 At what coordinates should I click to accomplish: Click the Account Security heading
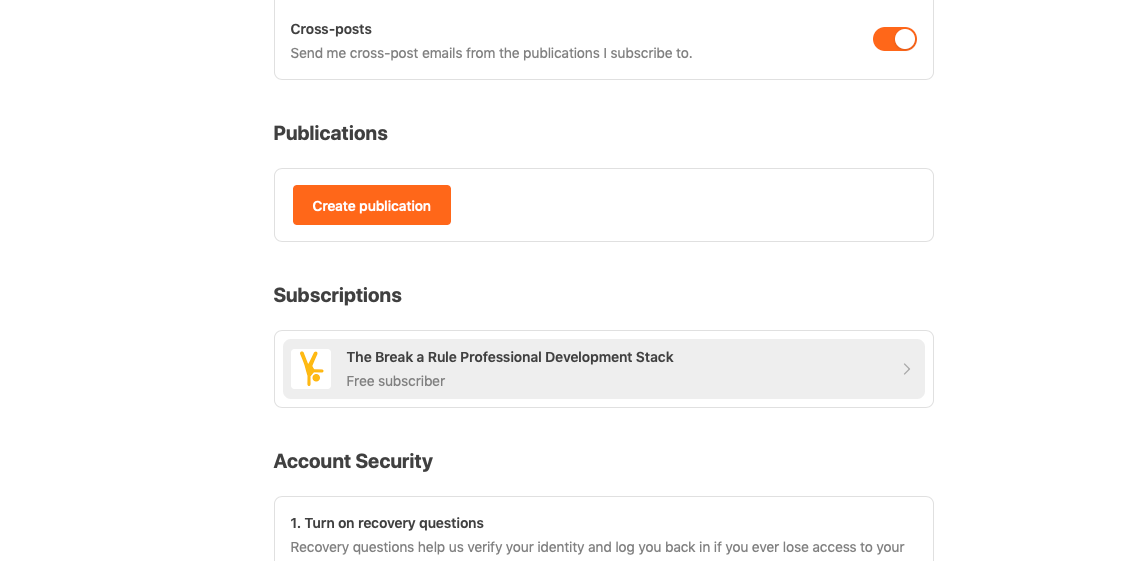353,461
